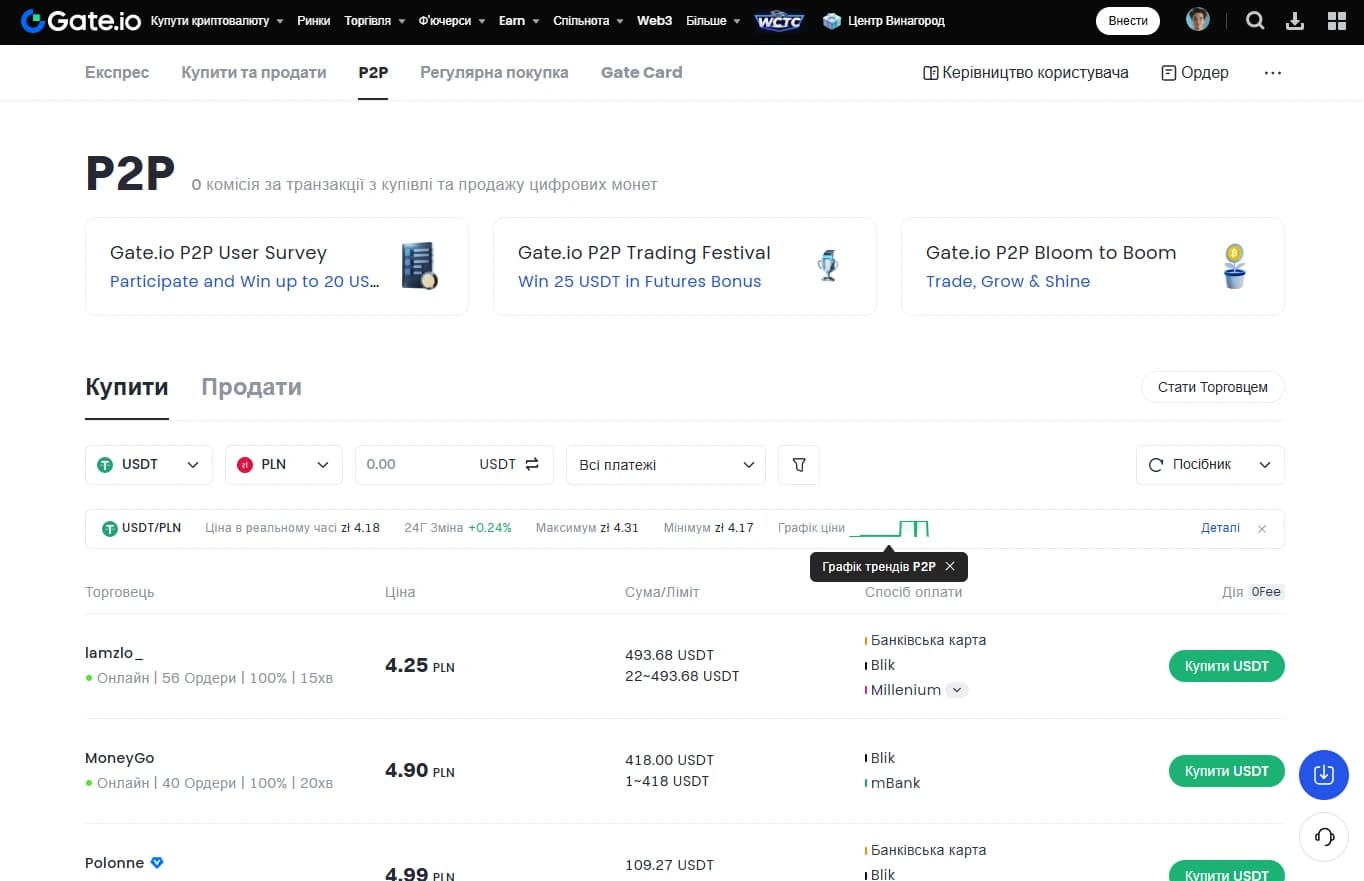Viewport: 1364px width, 881px height.
Task: Click the filter funnel icon
Action: click(x=798, y=465)
